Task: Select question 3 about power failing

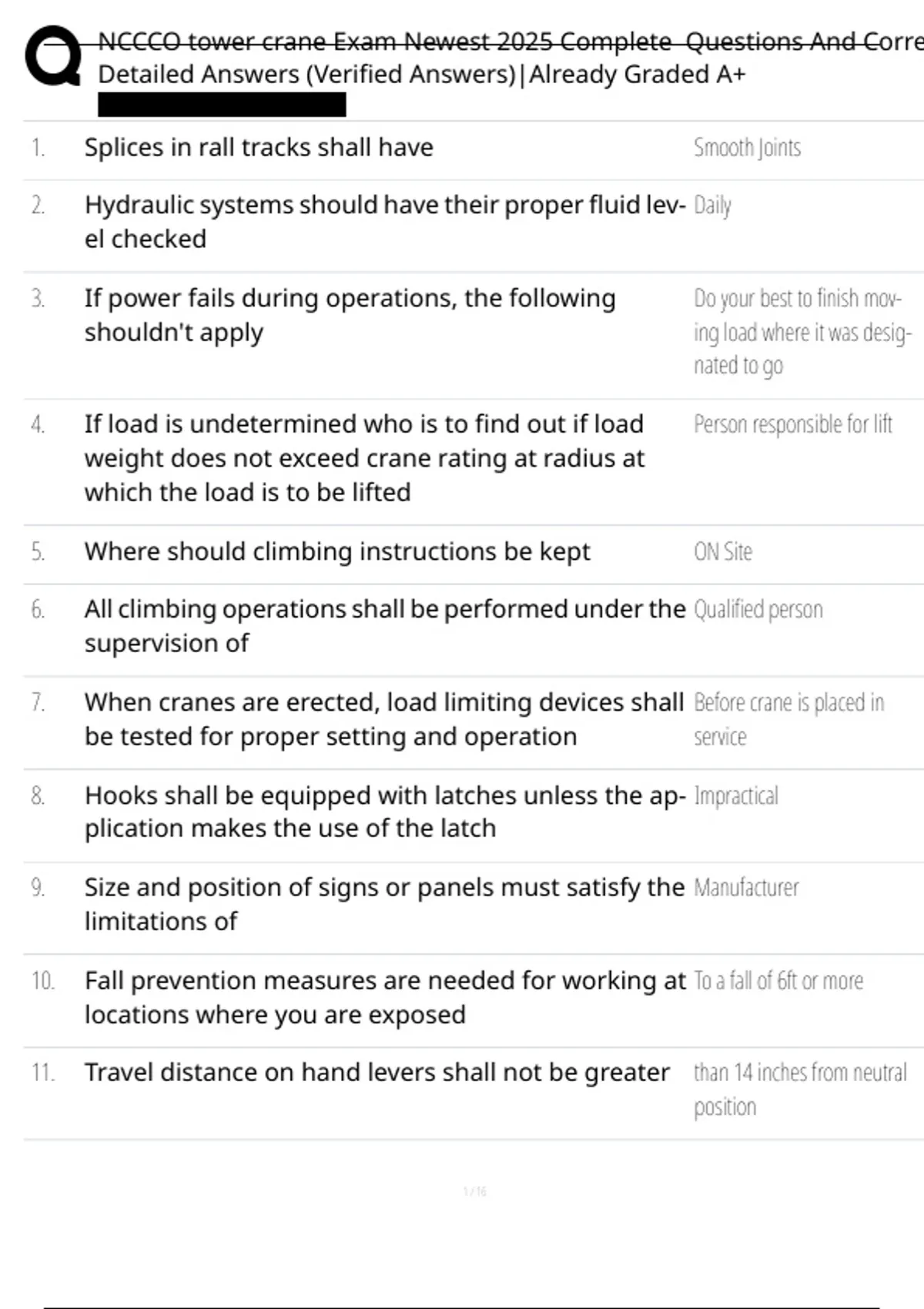Action: 350,315
